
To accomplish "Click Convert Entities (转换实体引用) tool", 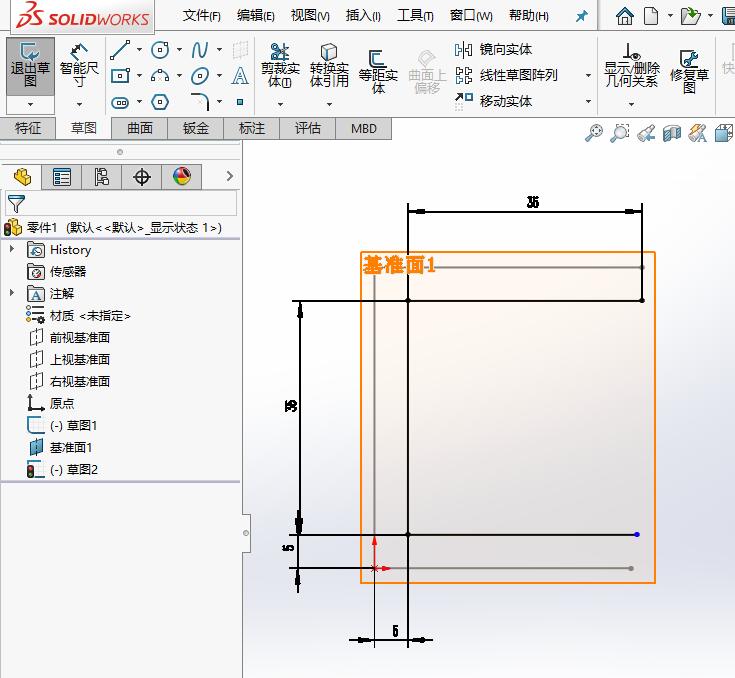I will 329,66.
